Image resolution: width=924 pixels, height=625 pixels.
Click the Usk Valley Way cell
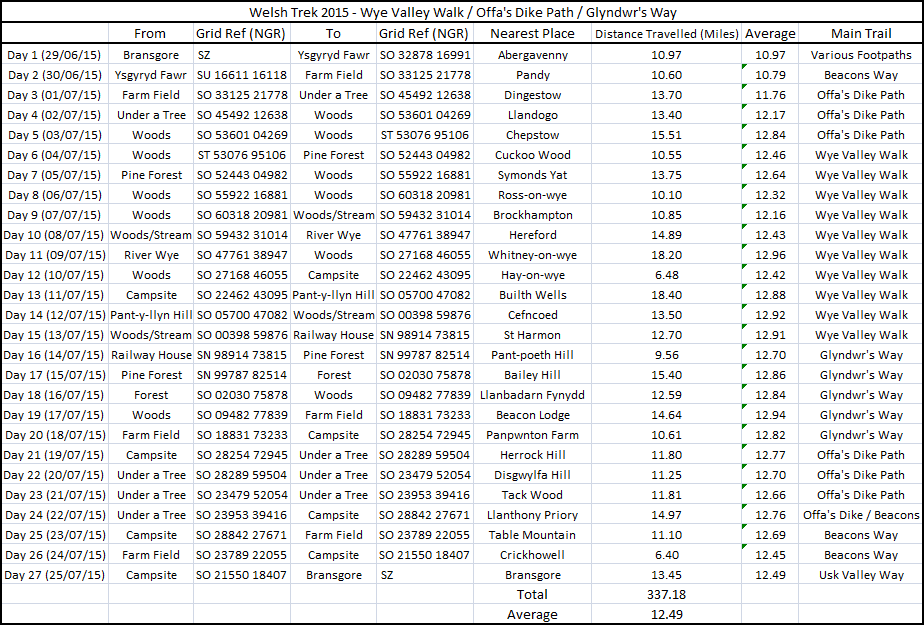tap(861, 575)
